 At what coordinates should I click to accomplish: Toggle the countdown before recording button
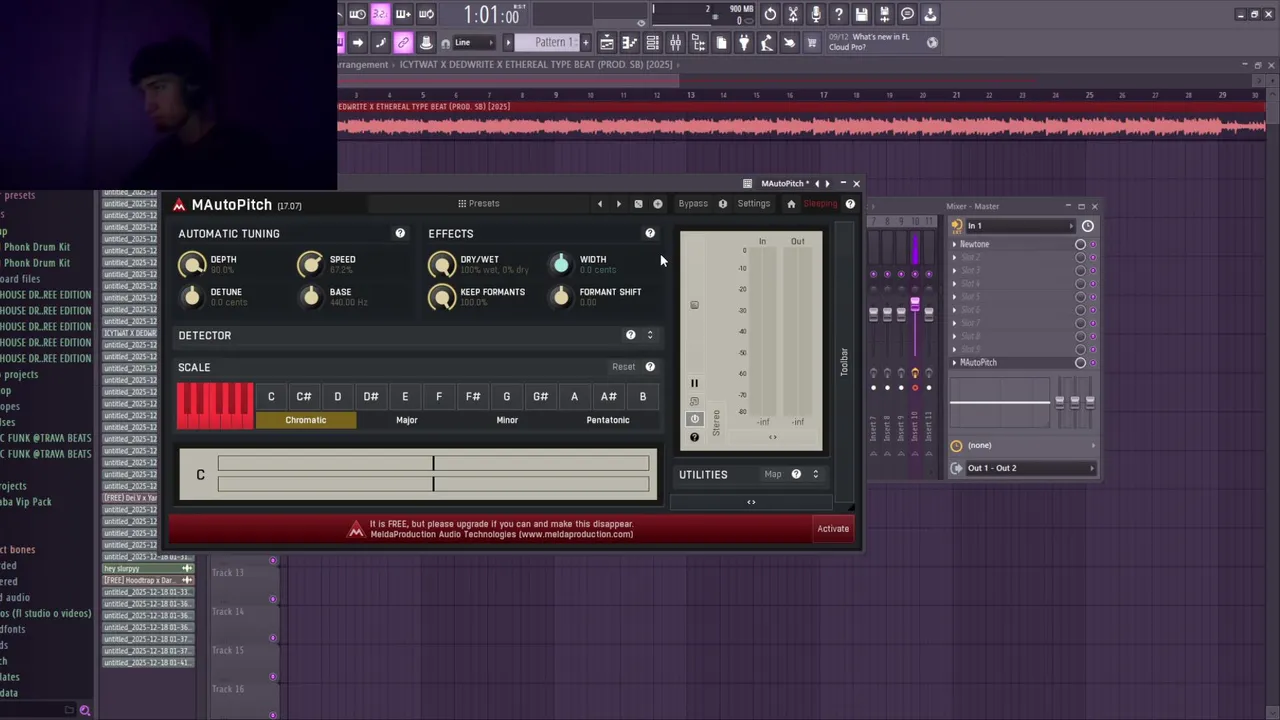pos(380,14)
